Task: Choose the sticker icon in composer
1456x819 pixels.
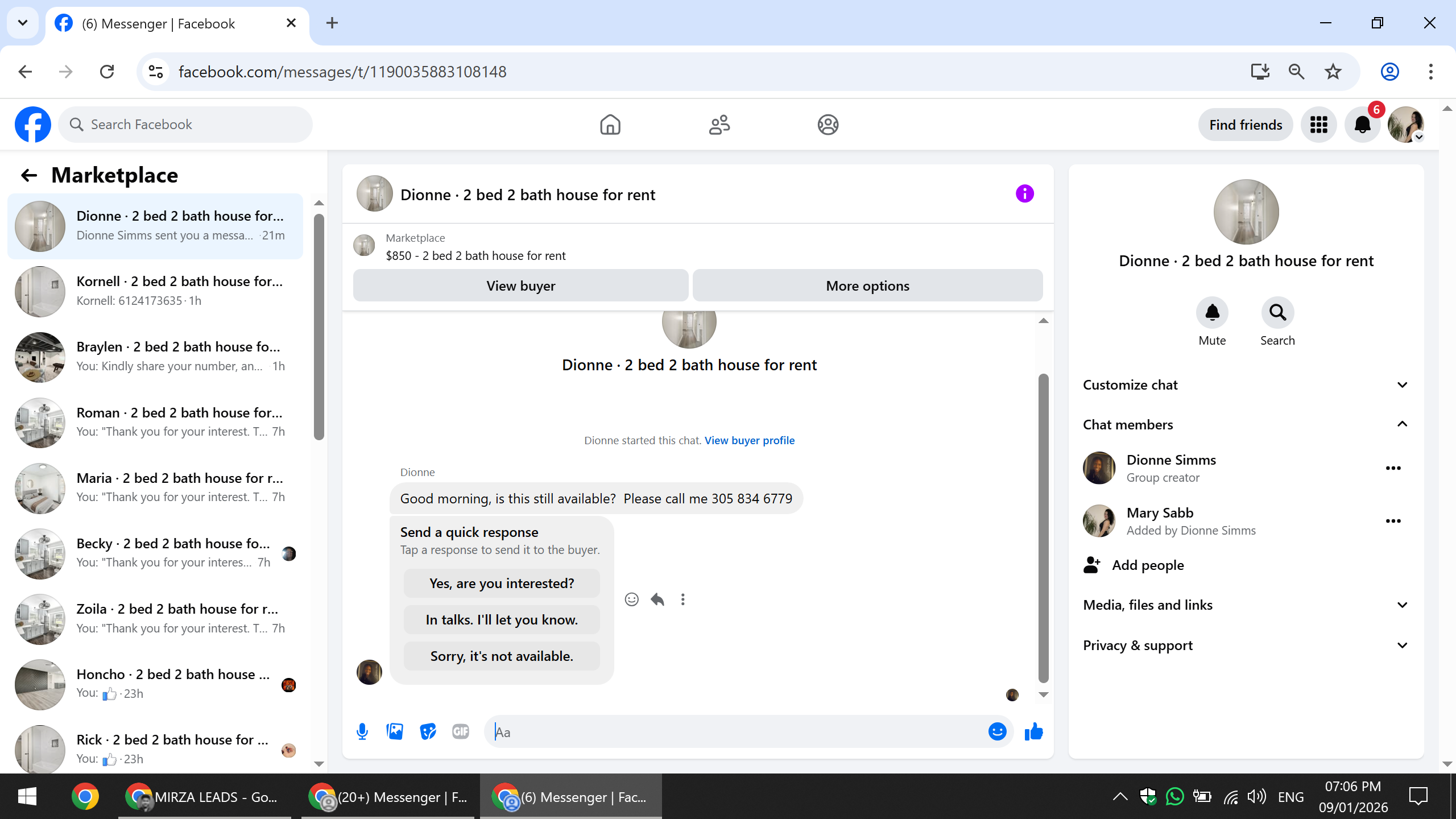Action: click(x=428, y=731)
